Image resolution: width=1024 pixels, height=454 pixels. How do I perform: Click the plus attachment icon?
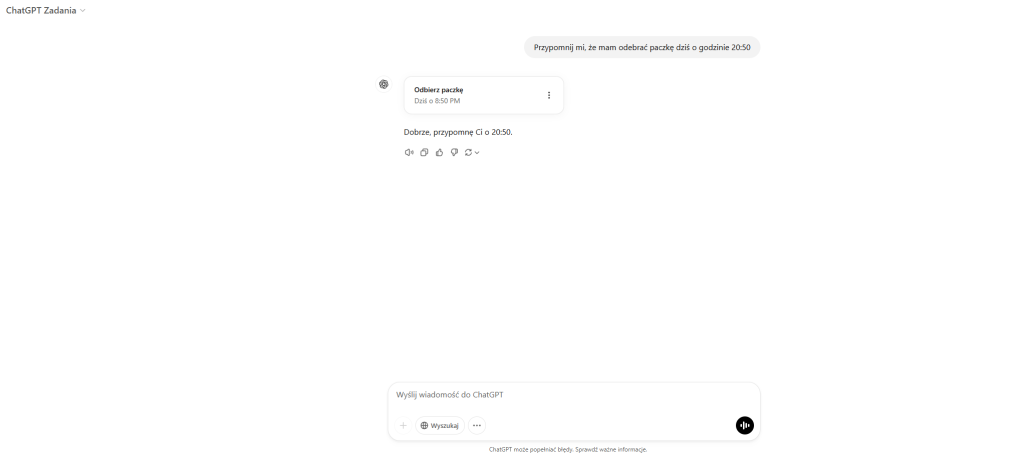tap(403, 425)
